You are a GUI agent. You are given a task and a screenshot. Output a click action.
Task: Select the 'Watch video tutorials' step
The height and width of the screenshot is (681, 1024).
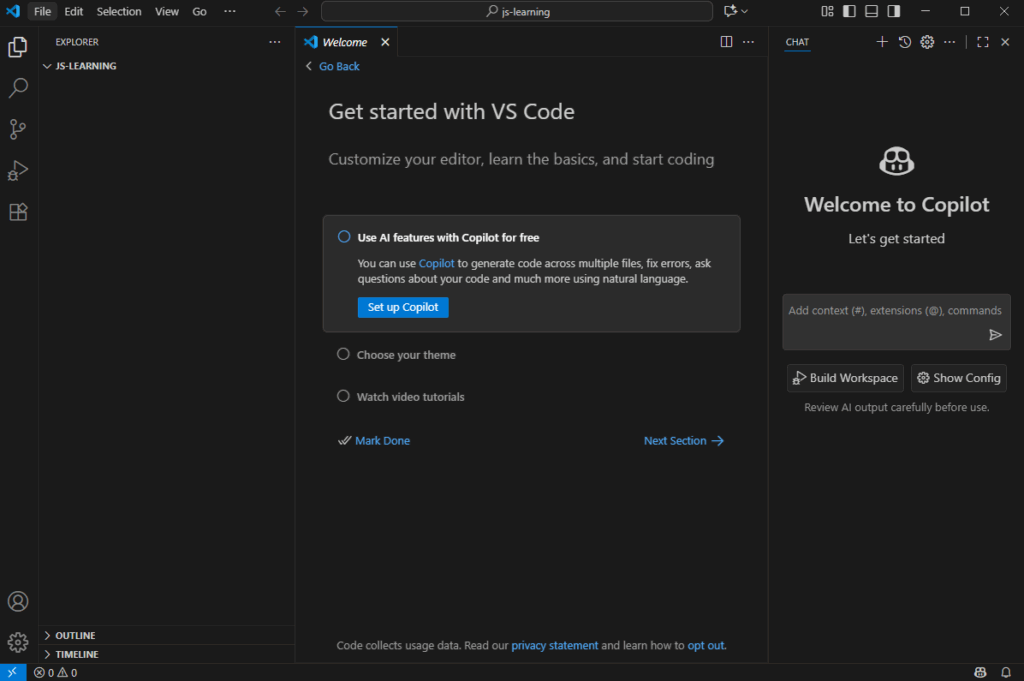tap(410, 397)
